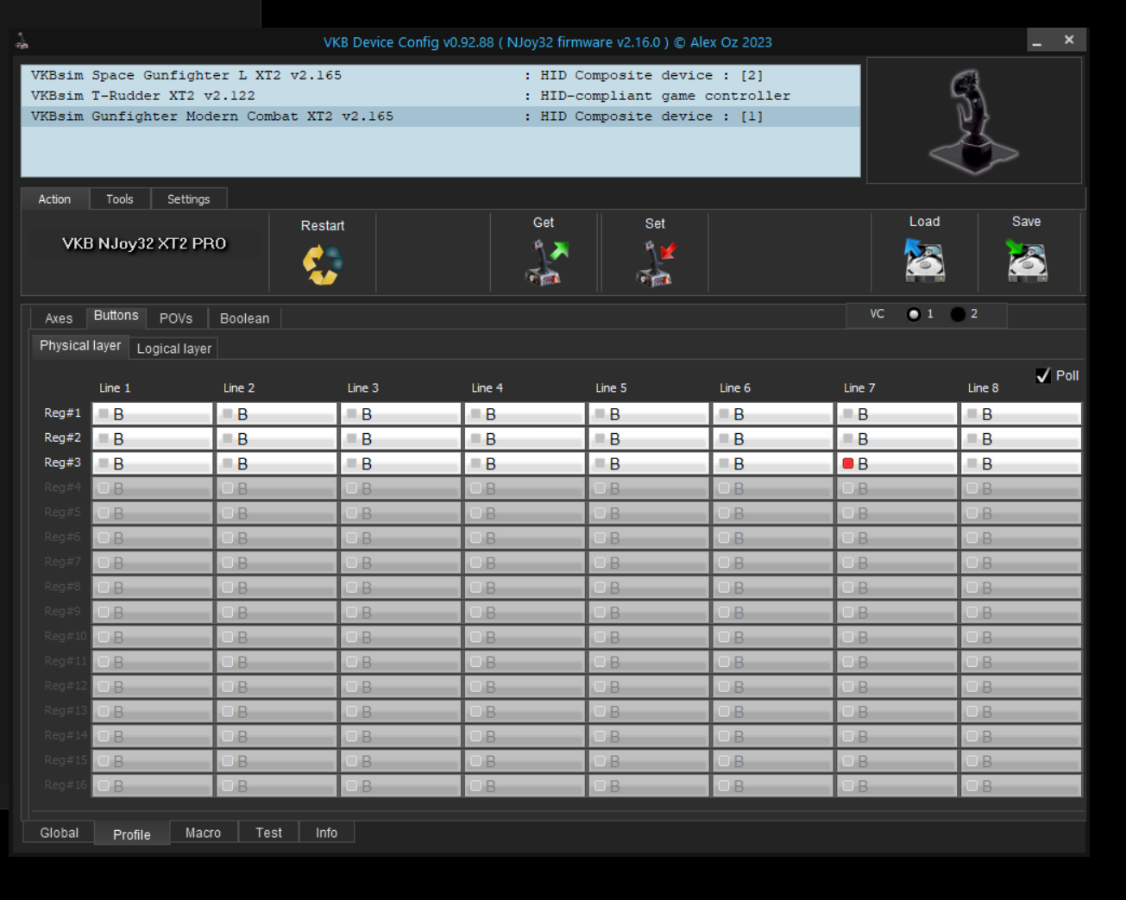
Task: Click disabled cell Reg#16 Line 8
Action: [x=1020, y=786]
